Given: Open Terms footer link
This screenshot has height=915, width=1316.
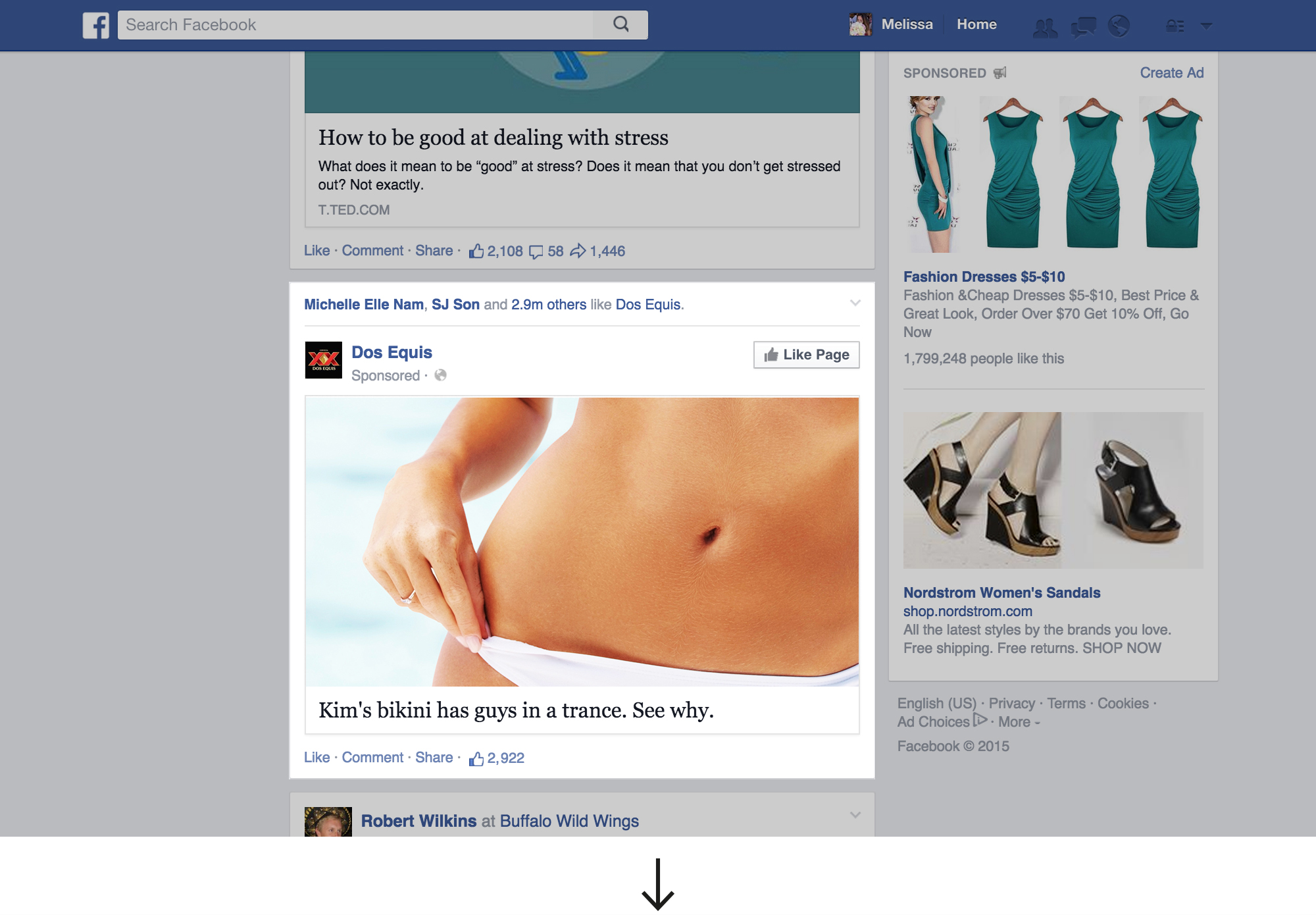Looking at the screenshot, I should click(x=1066, y=704).
